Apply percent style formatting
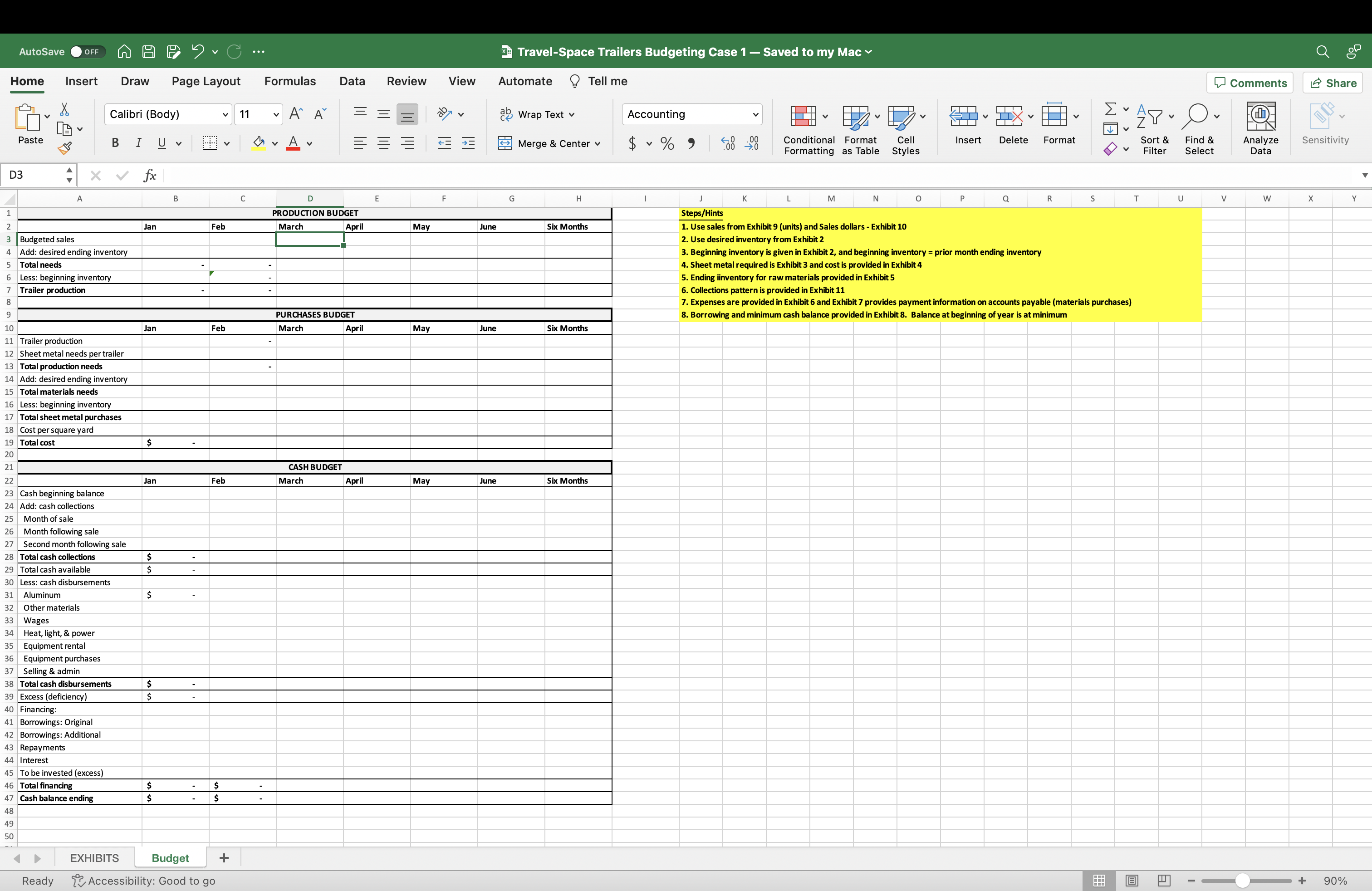Viewport: 1372px width, 891px height. tap(667, 143)
